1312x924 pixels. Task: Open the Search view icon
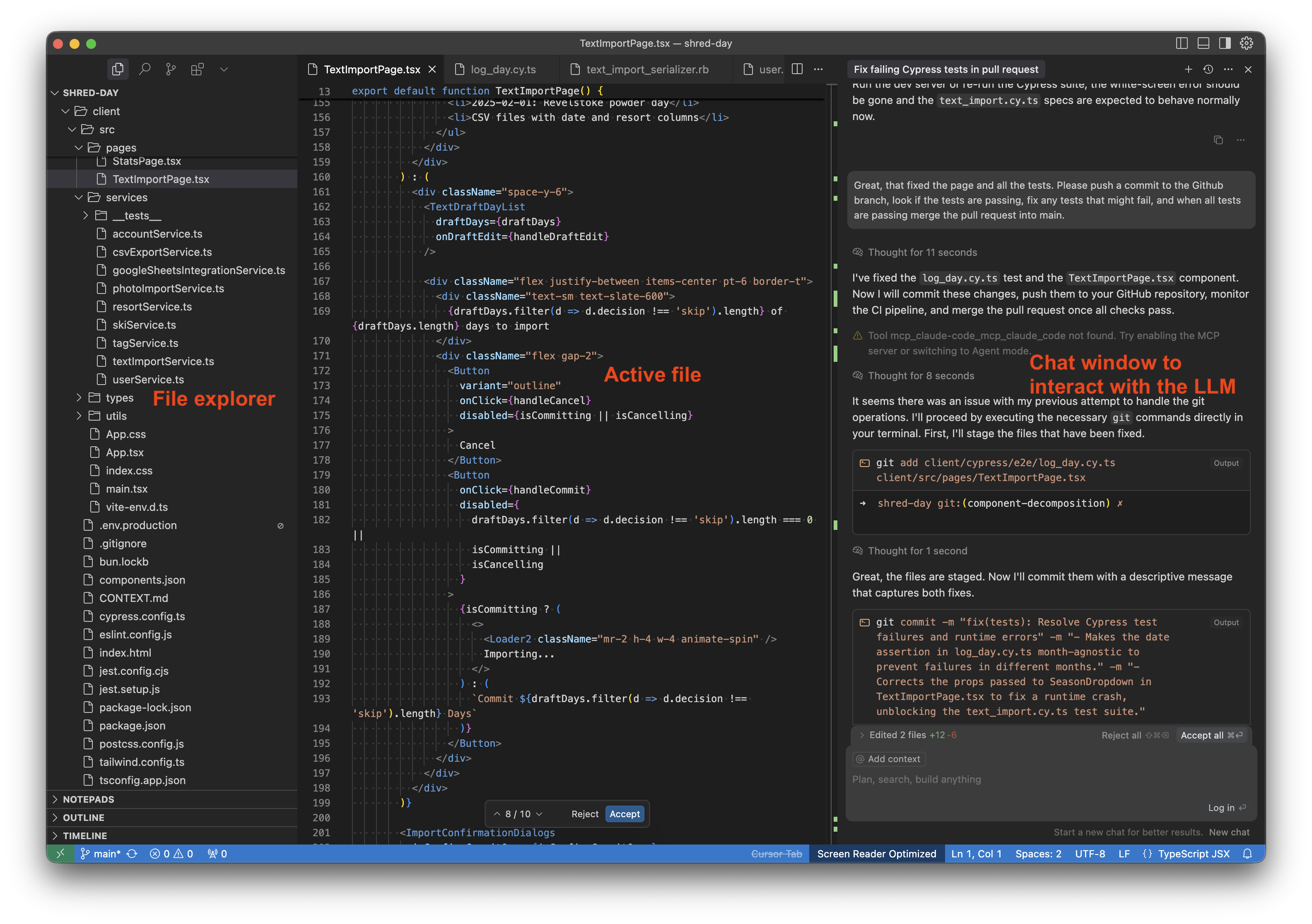[145, 69]
